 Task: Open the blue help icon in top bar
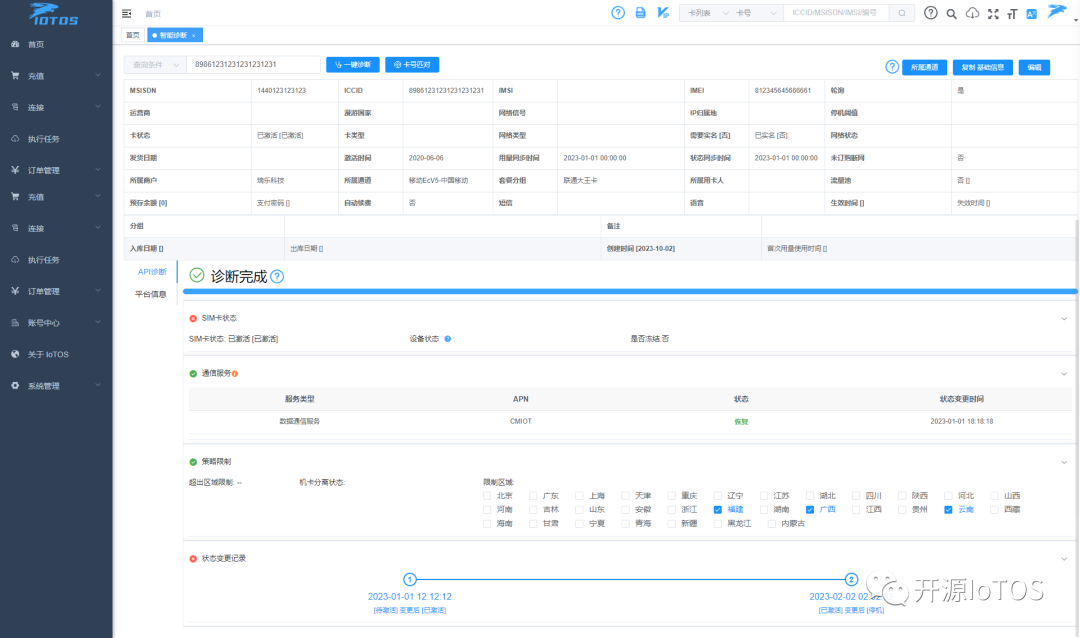[x=618, y=12]
